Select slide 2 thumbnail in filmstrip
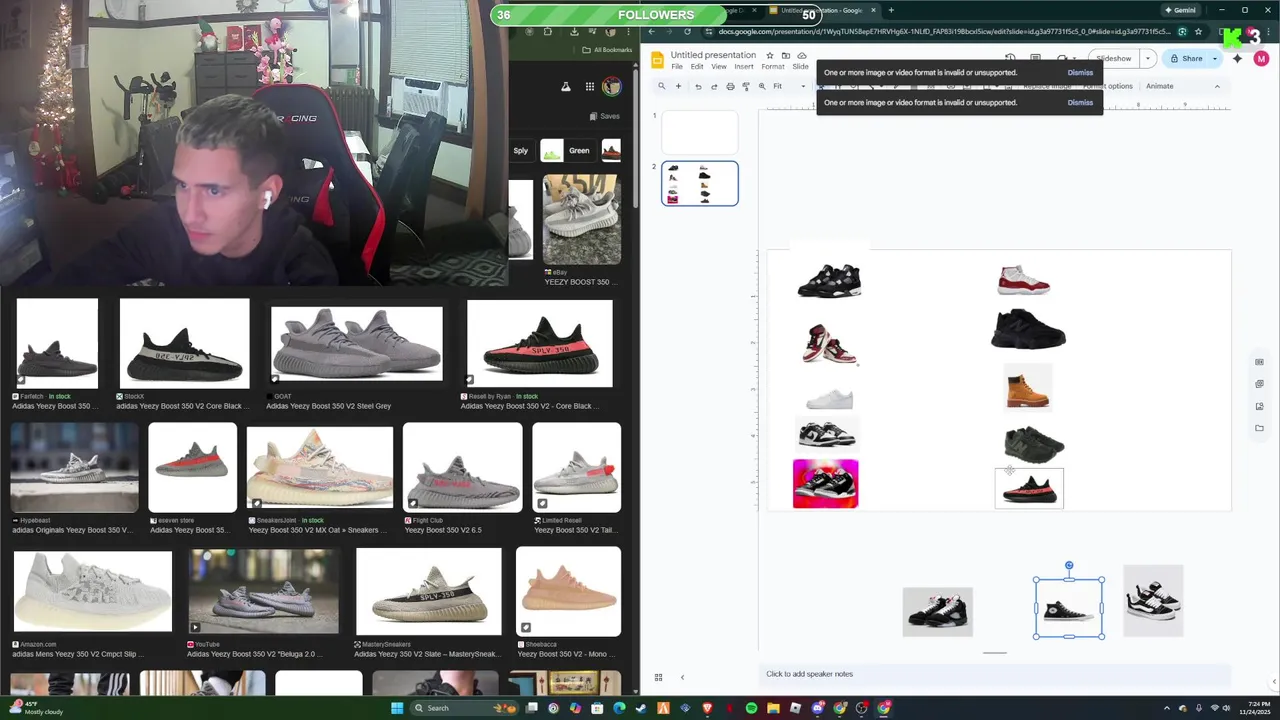1280x720 pixels. click(700, 183)
